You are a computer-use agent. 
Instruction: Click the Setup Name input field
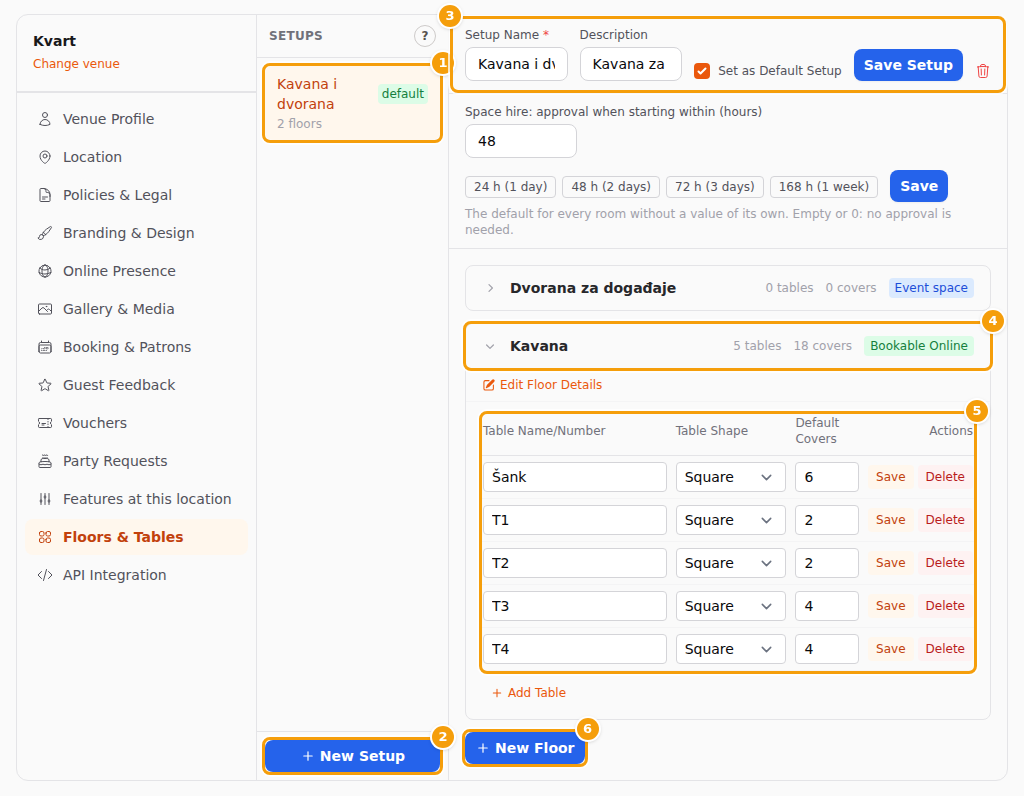(x=517, y=64)
